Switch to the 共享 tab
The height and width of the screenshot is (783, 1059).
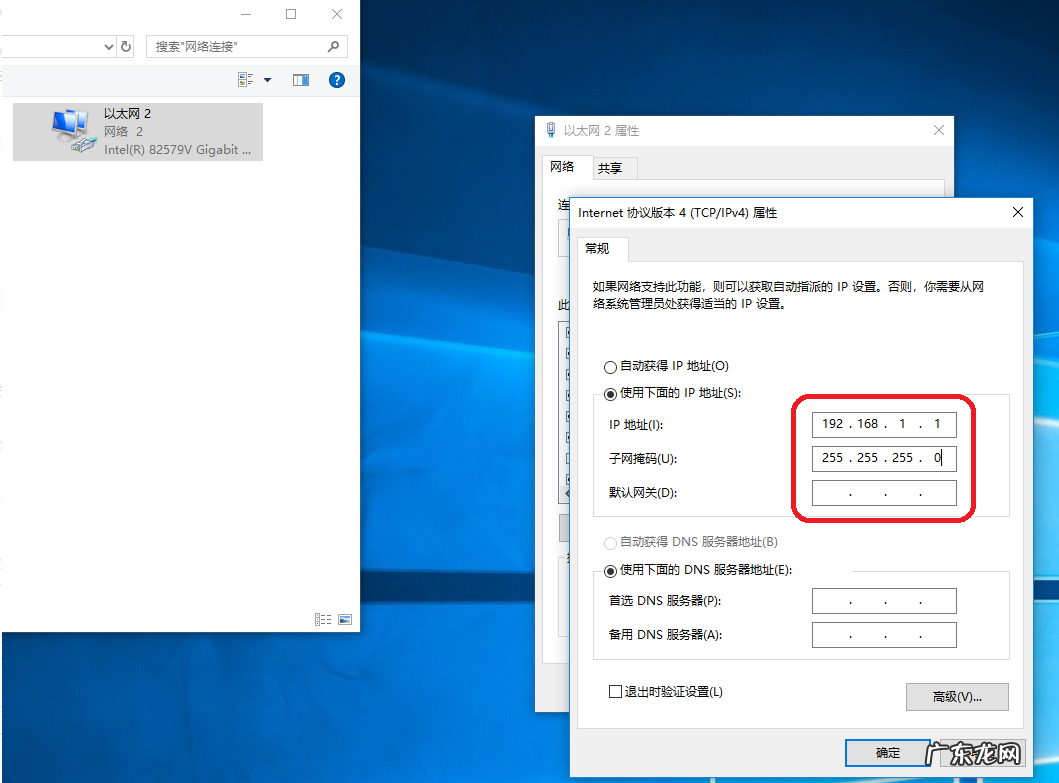coord(614,167)
